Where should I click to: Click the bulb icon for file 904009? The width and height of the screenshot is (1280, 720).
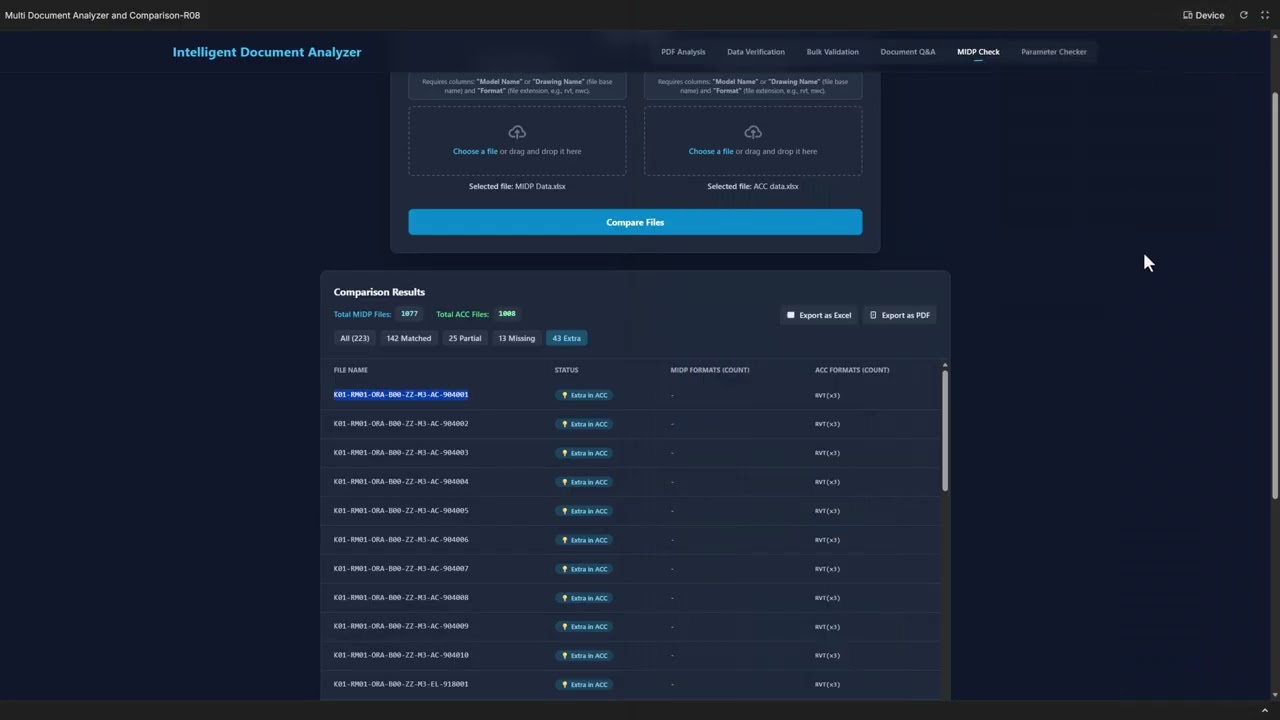pyautogui.click(x=565, y=627)
